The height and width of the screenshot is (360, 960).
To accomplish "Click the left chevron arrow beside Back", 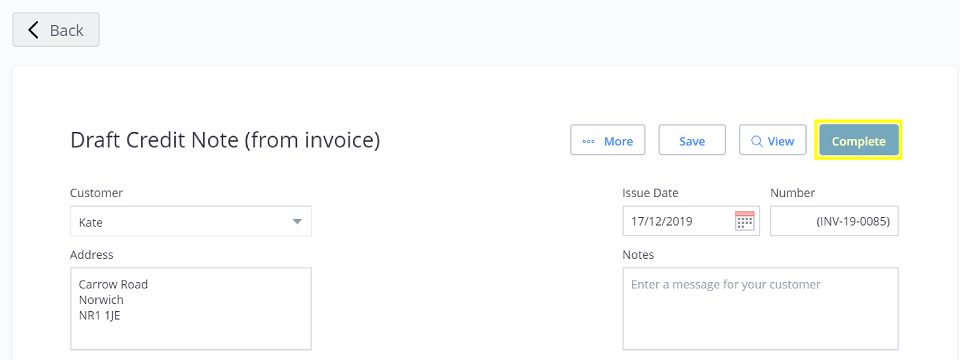I will 33,30.
